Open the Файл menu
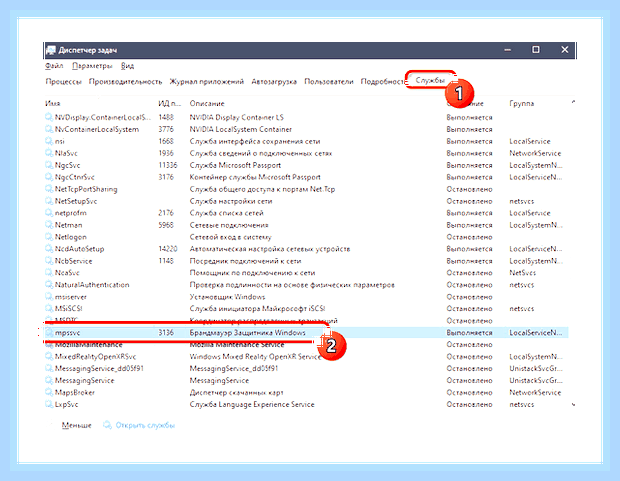This screenshot has height=481, width=620. [54, 66]
